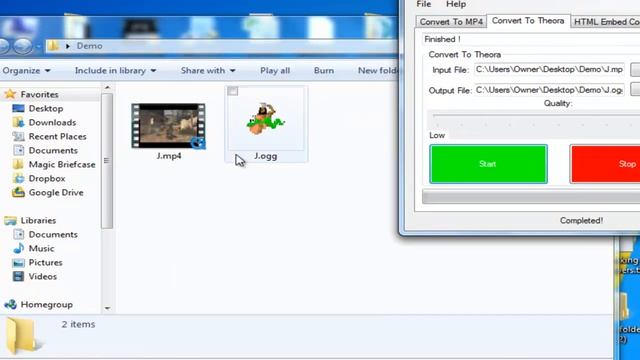This screenshot has width=640, height=360.
Task: Click the Quality slider track
Action: [536, 116]
